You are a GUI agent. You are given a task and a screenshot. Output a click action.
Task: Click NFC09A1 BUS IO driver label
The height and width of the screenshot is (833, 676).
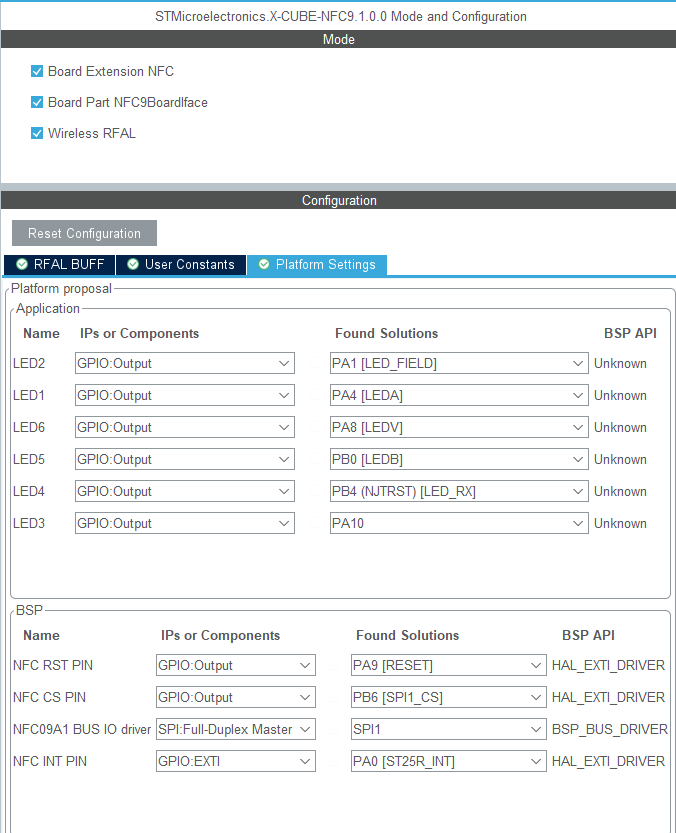(x=82, y=729)
